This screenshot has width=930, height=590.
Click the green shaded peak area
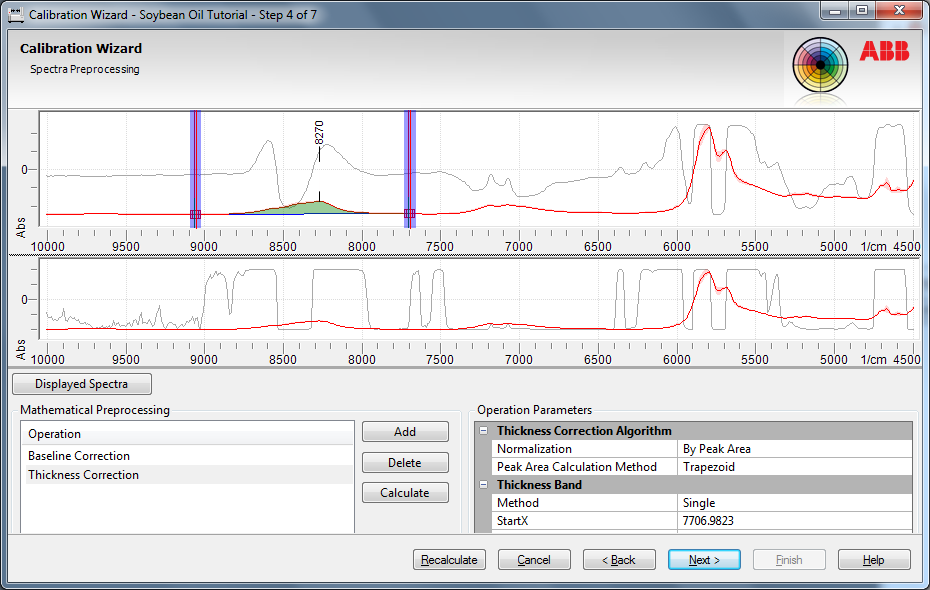point(318,207)
